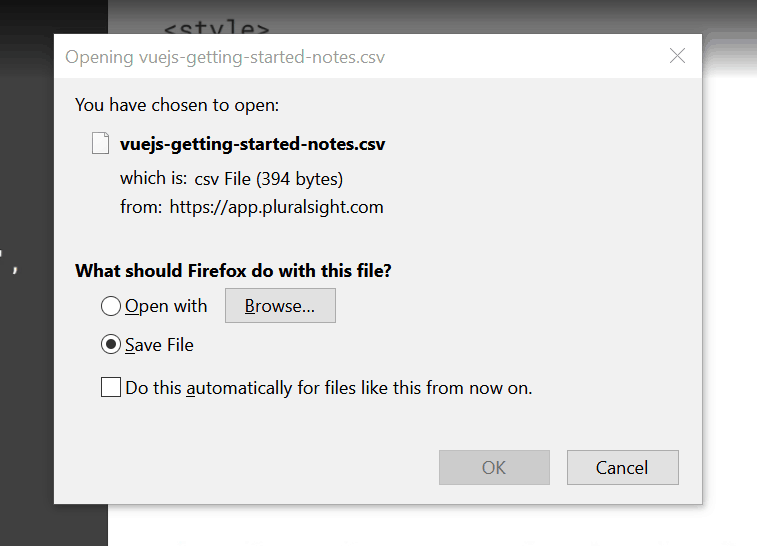
Task: Confirm with the OK button
Action: pyautogui.click(x=494, y=467)
